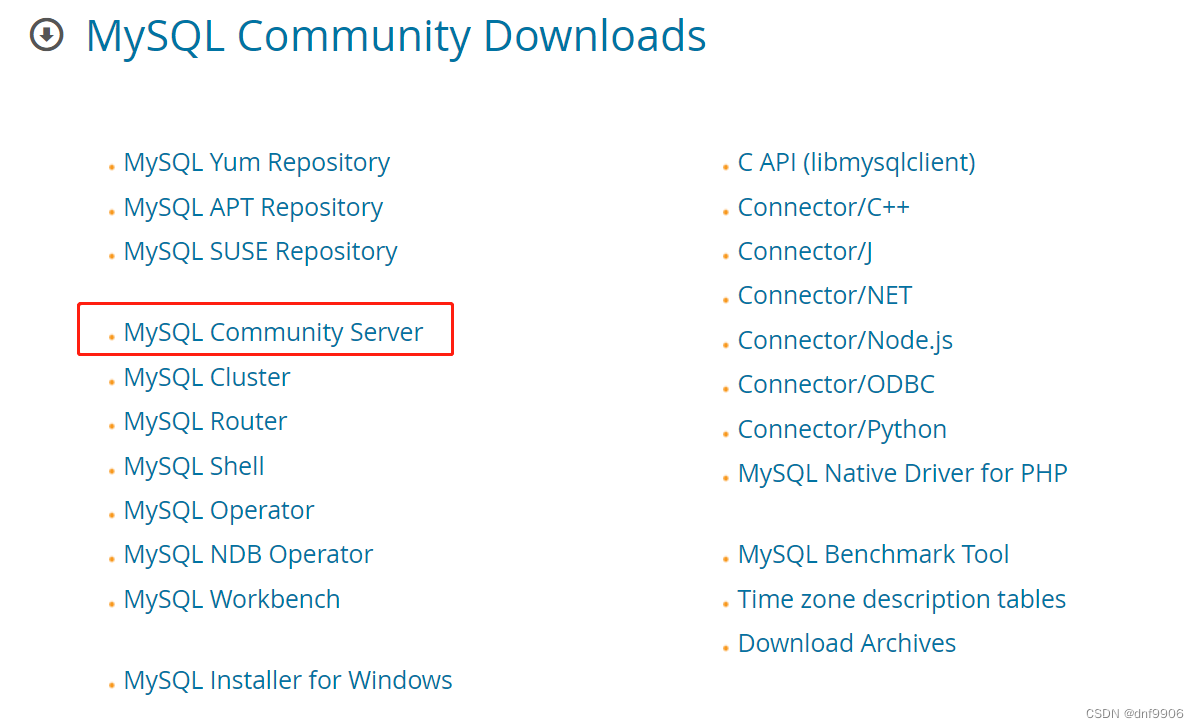Select MySQL Operator link
1199x728 pixels.
point(218,510)
